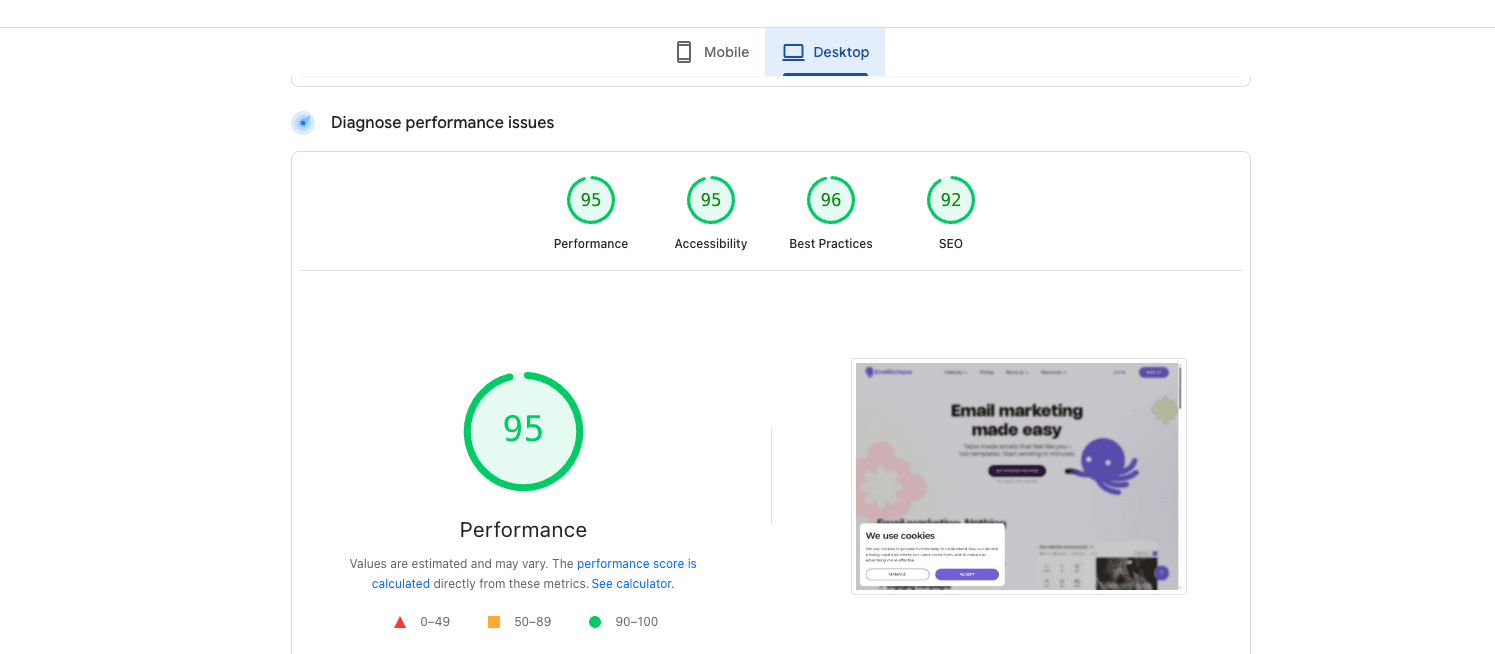The image size is (1495, 654).
Task: Jump to Performance score gauge 95
Action: (x=591, y=200)
